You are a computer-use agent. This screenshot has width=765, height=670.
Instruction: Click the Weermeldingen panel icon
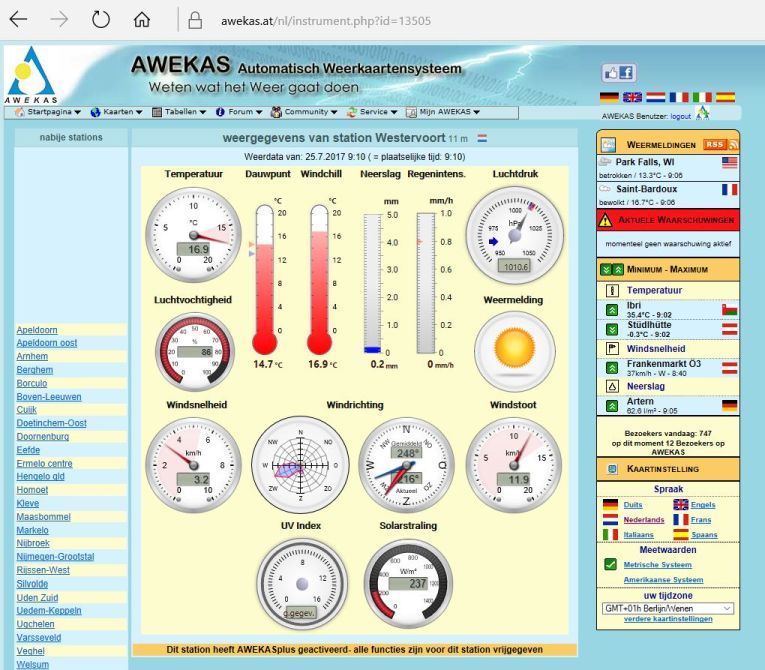[608, 144]
